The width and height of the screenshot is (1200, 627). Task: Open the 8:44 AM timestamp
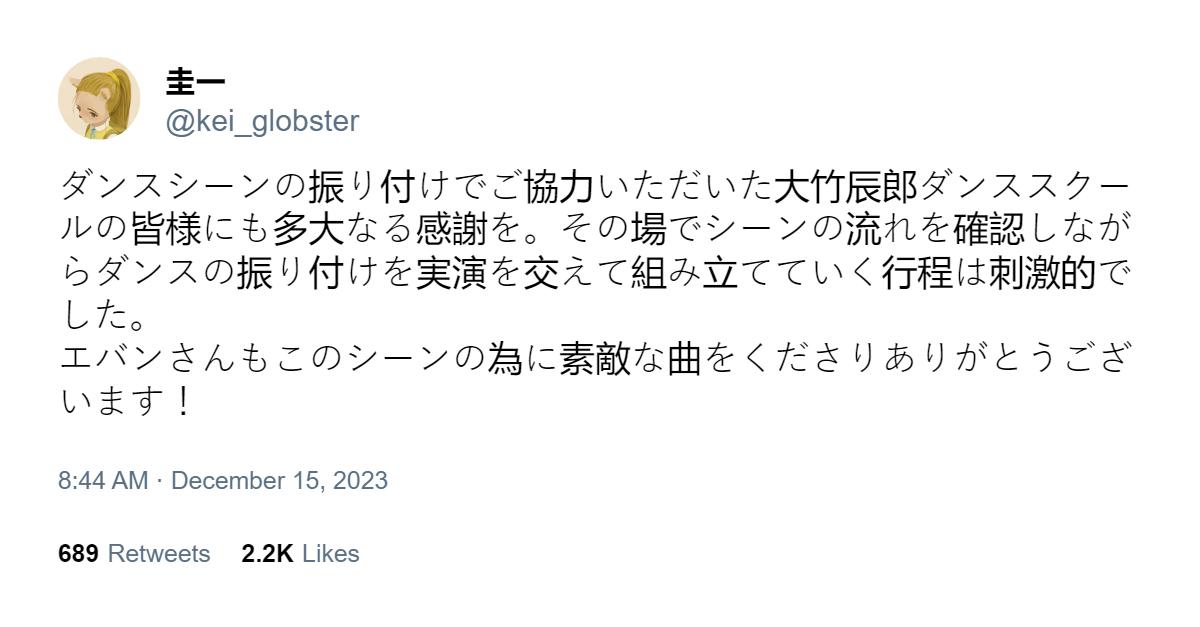tap(103, 481)
